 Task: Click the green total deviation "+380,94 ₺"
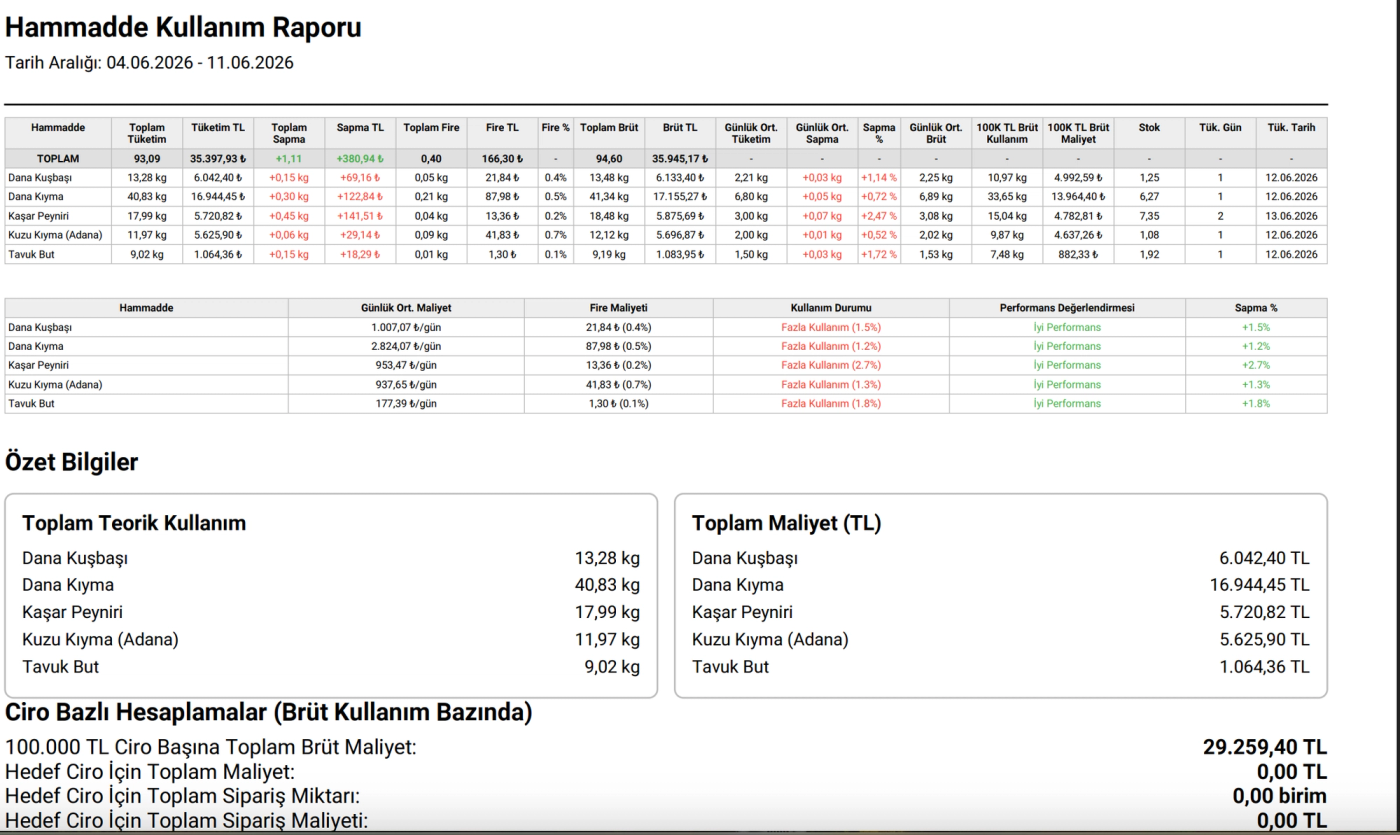(x=360, y=158)
